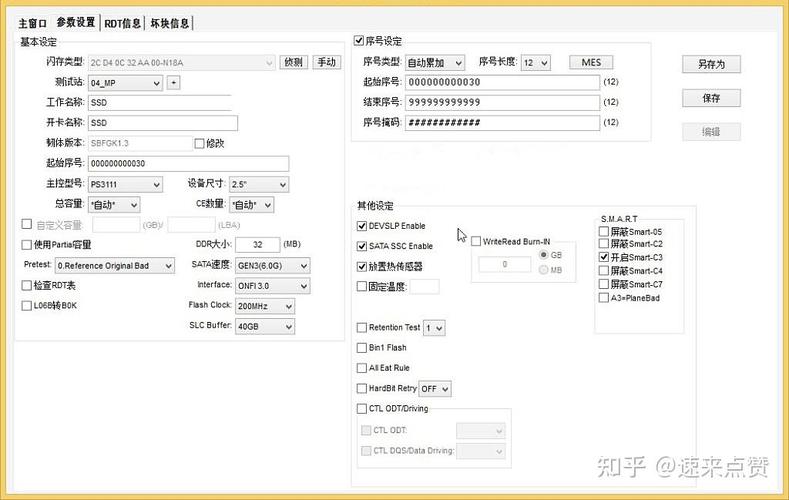Open the 序号类型 自动累加 dropdown
The height and width of the screenshot is (500, 789).
pos(435,63)
